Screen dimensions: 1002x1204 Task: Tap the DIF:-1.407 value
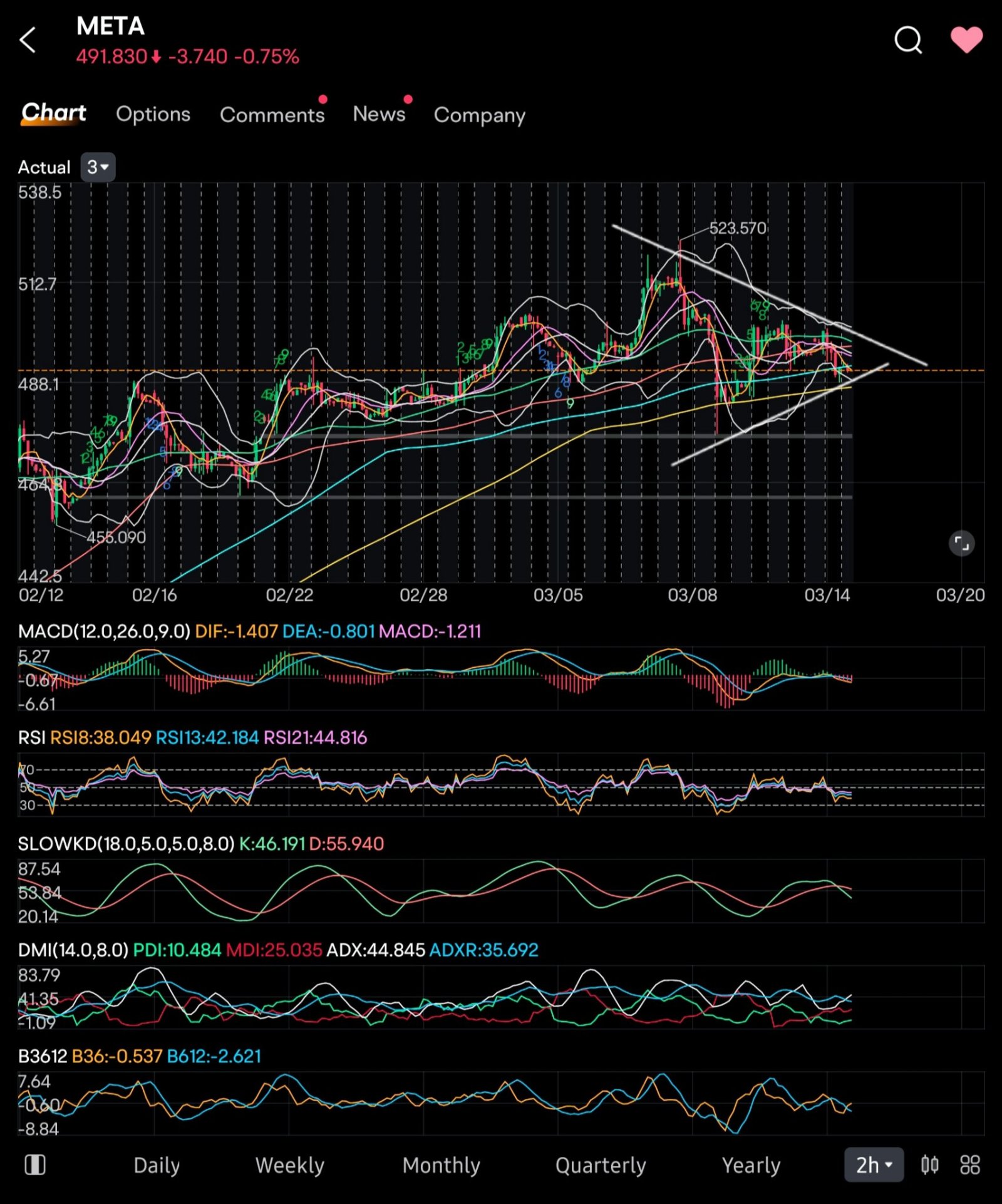236,631
